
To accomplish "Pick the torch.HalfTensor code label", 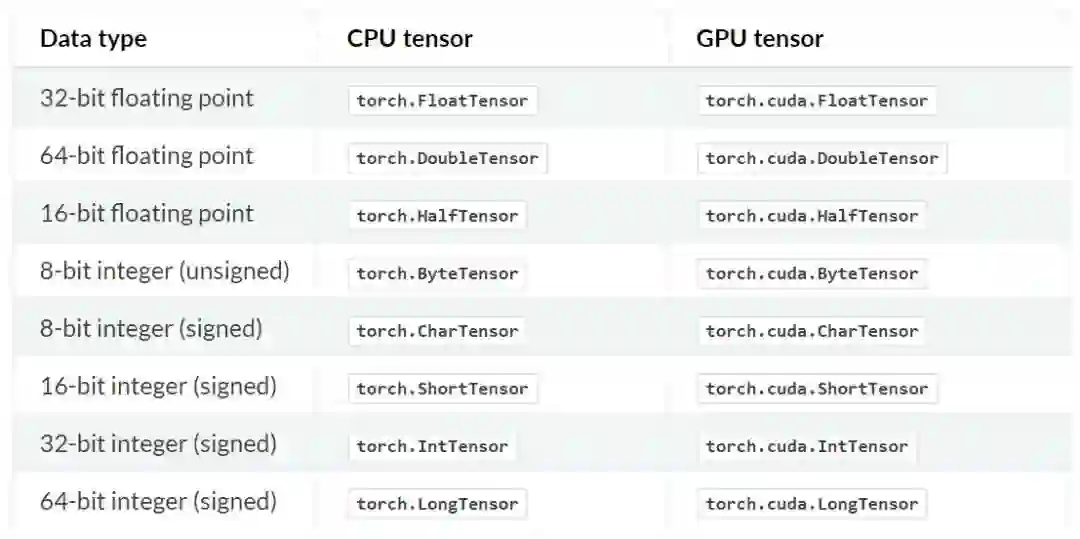I will click(x=437, y=216).
